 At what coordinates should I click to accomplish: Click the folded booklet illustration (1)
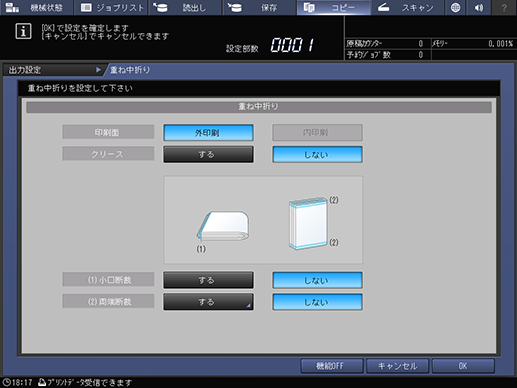223,227
